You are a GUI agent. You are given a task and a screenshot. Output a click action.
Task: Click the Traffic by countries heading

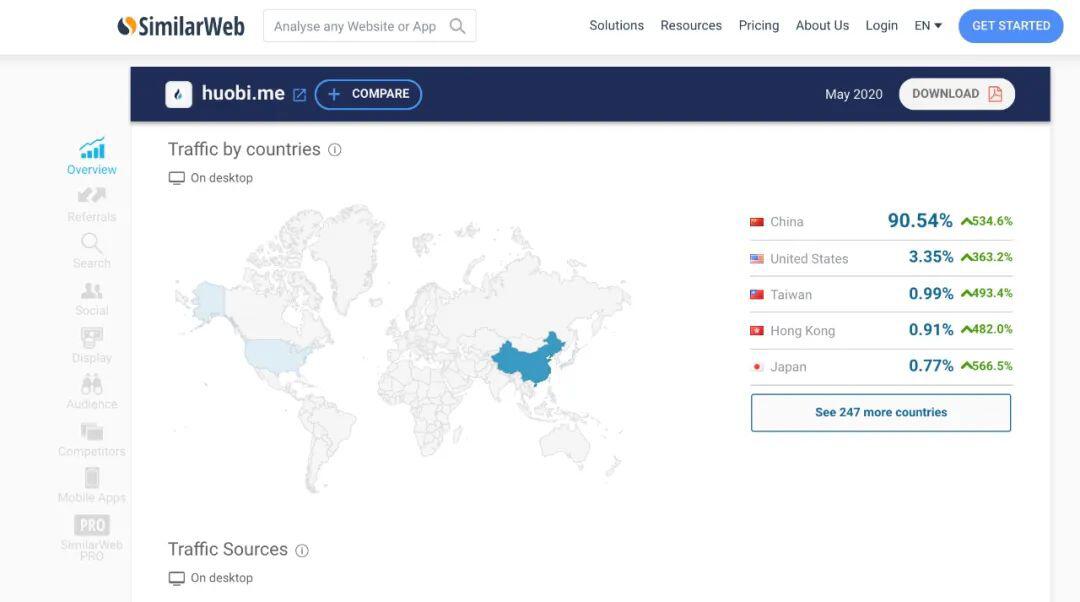[245, 149]
